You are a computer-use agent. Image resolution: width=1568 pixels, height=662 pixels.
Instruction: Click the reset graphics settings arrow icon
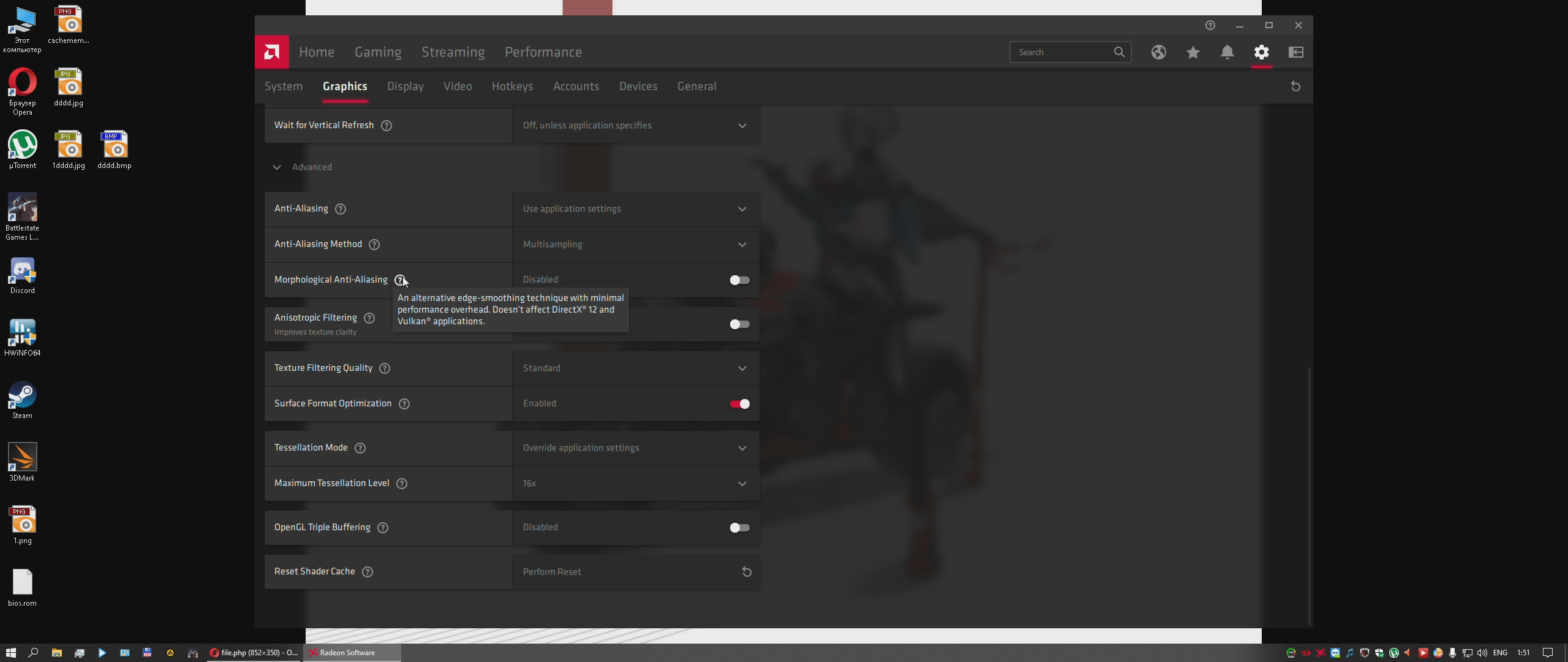1295,86
